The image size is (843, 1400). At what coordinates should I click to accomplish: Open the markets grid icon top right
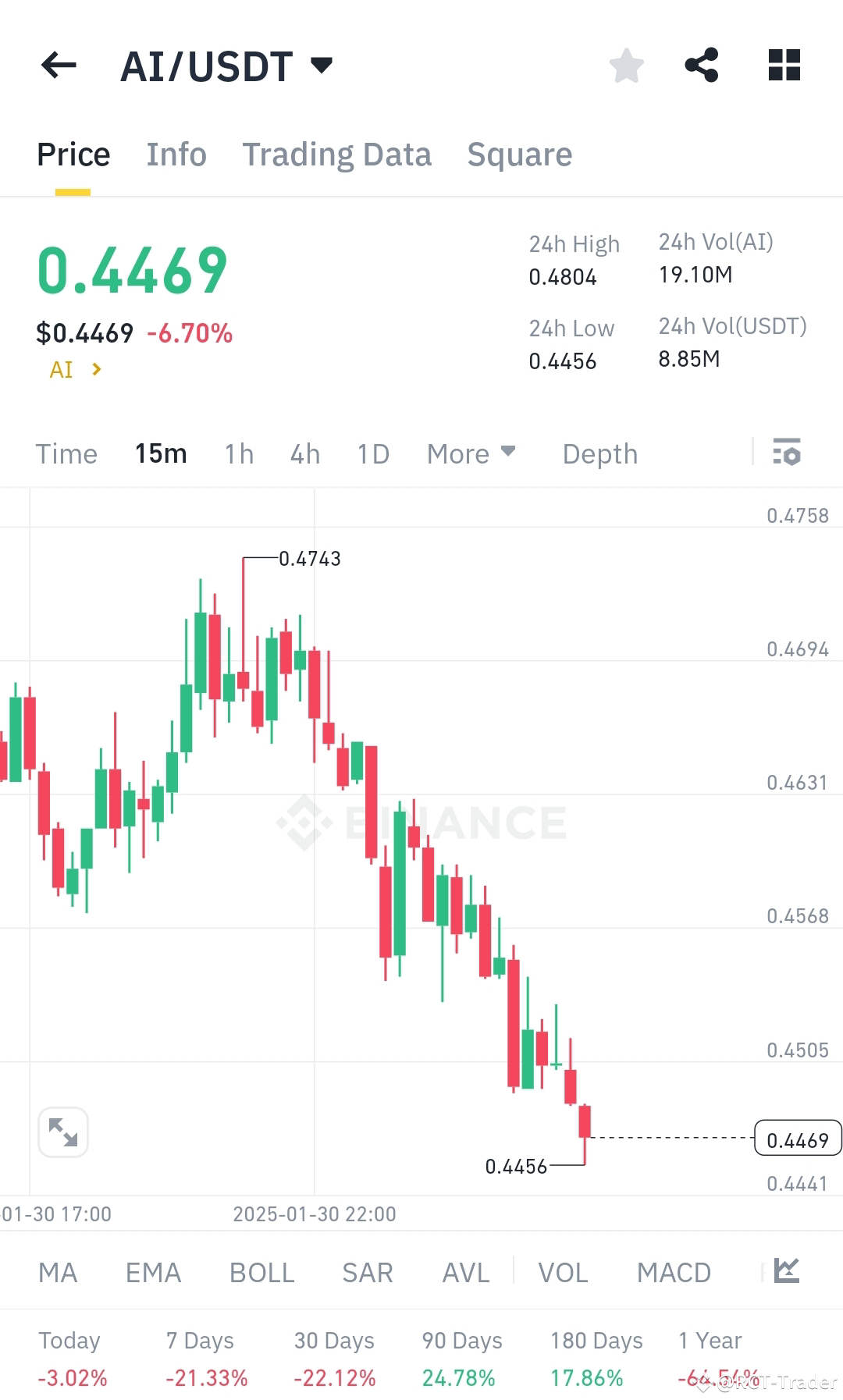tap(783, 66)
